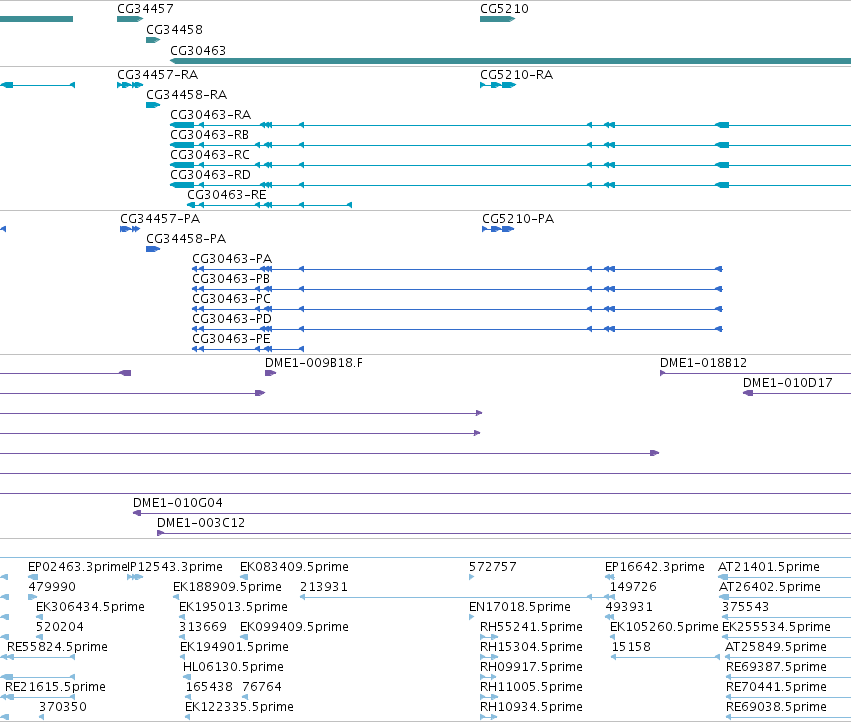851x722 pixels.
Task: Select EST EK122335.5prime
Action: (x=239, y=707)
